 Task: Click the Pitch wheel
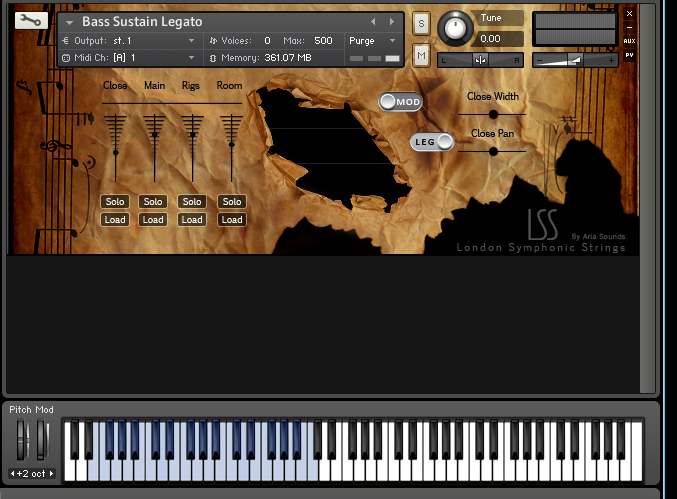click(x=21, y=440)
